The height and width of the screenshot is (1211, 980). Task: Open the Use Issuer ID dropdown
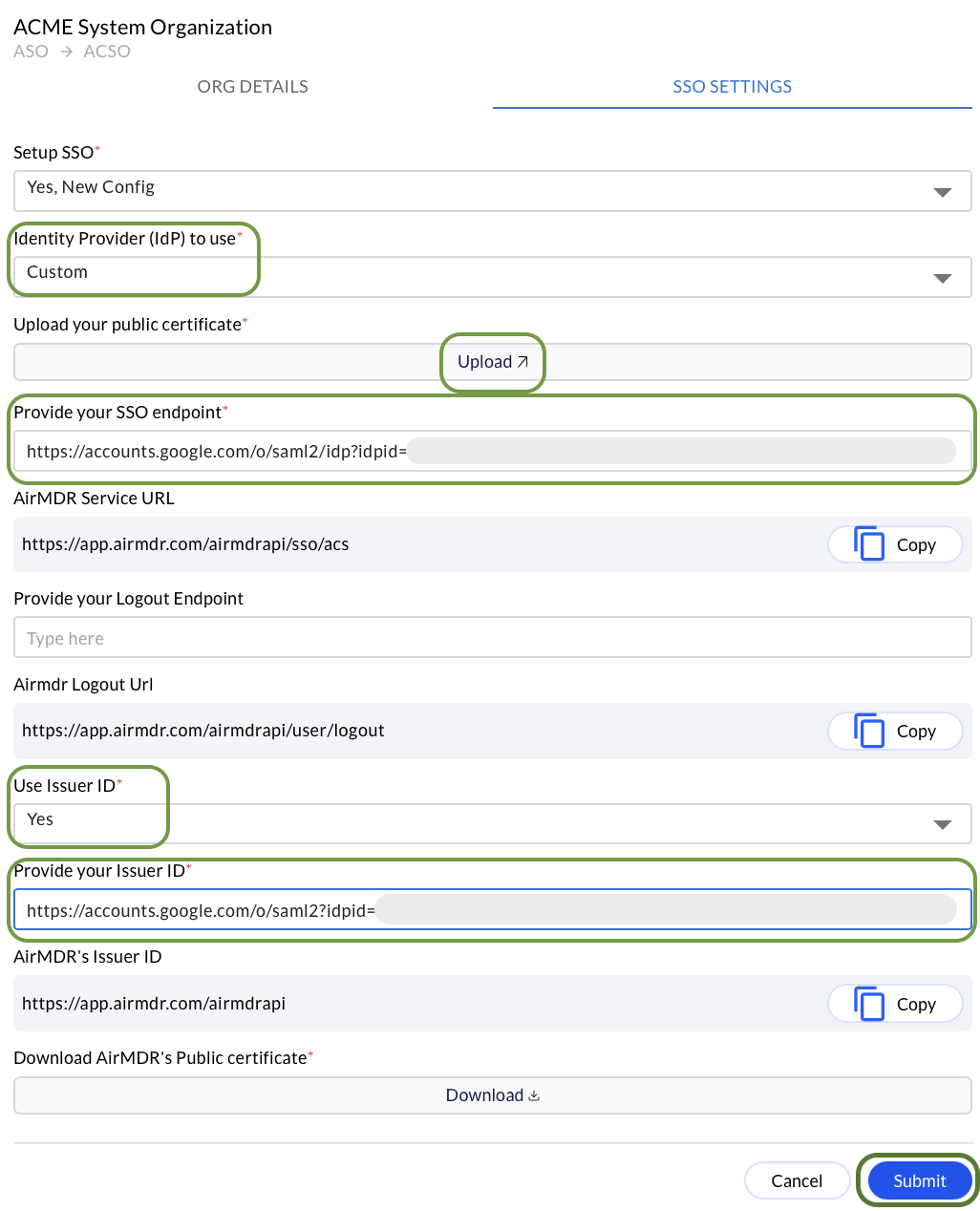[x=943, y=823]
